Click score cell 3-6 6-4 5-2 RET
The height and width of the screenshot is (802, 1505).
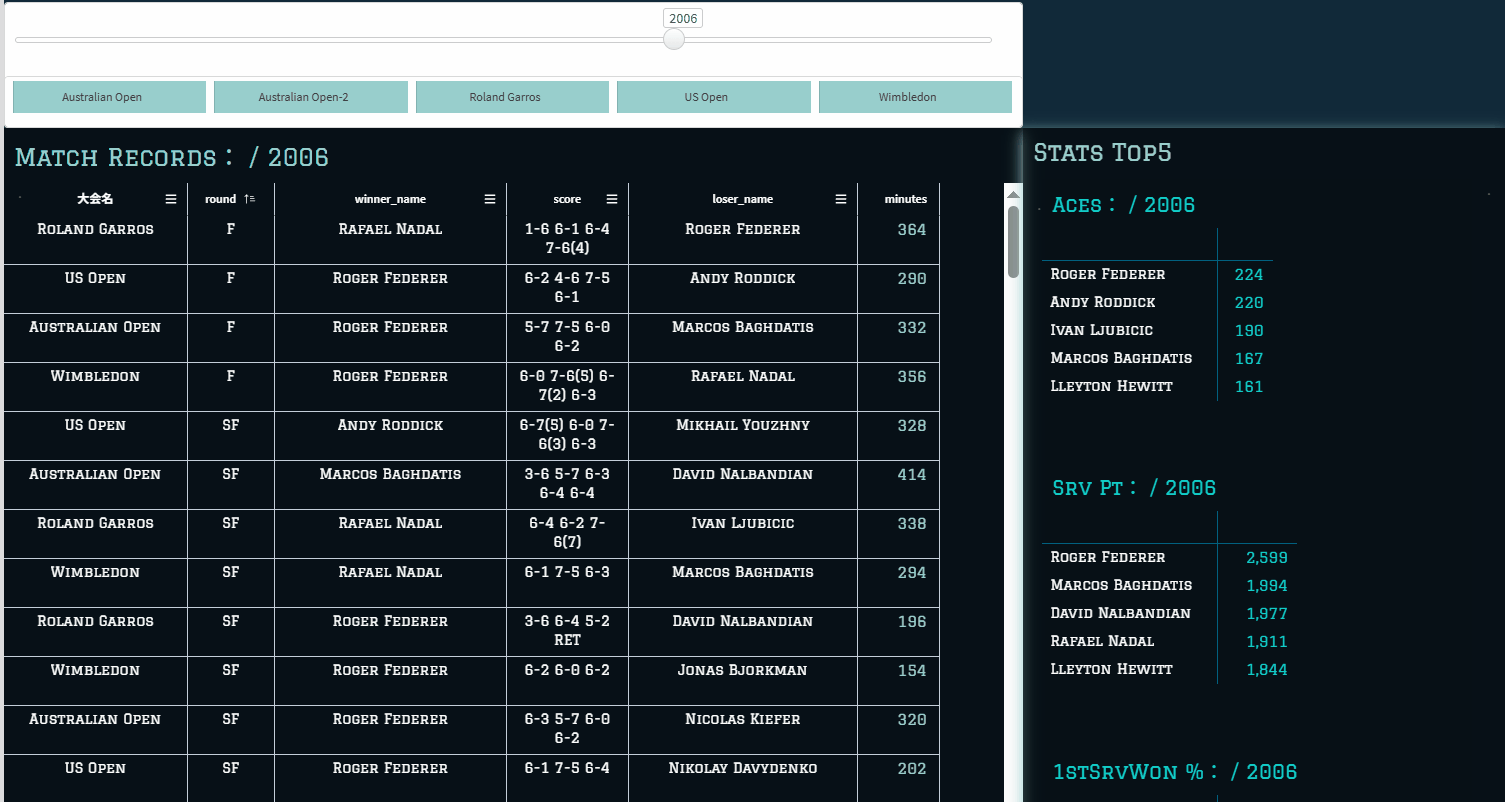567,632
